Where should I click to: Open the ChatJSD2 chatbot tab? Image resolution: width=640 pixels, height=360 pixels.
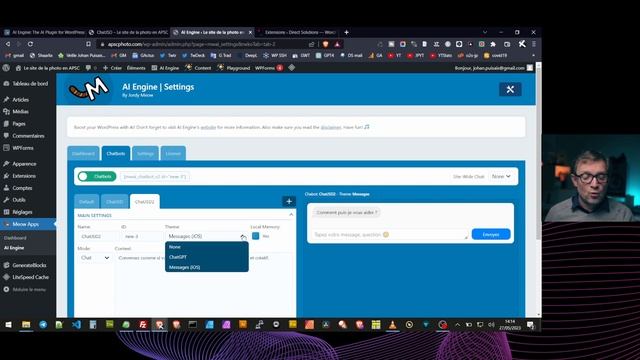pos(144,202)
